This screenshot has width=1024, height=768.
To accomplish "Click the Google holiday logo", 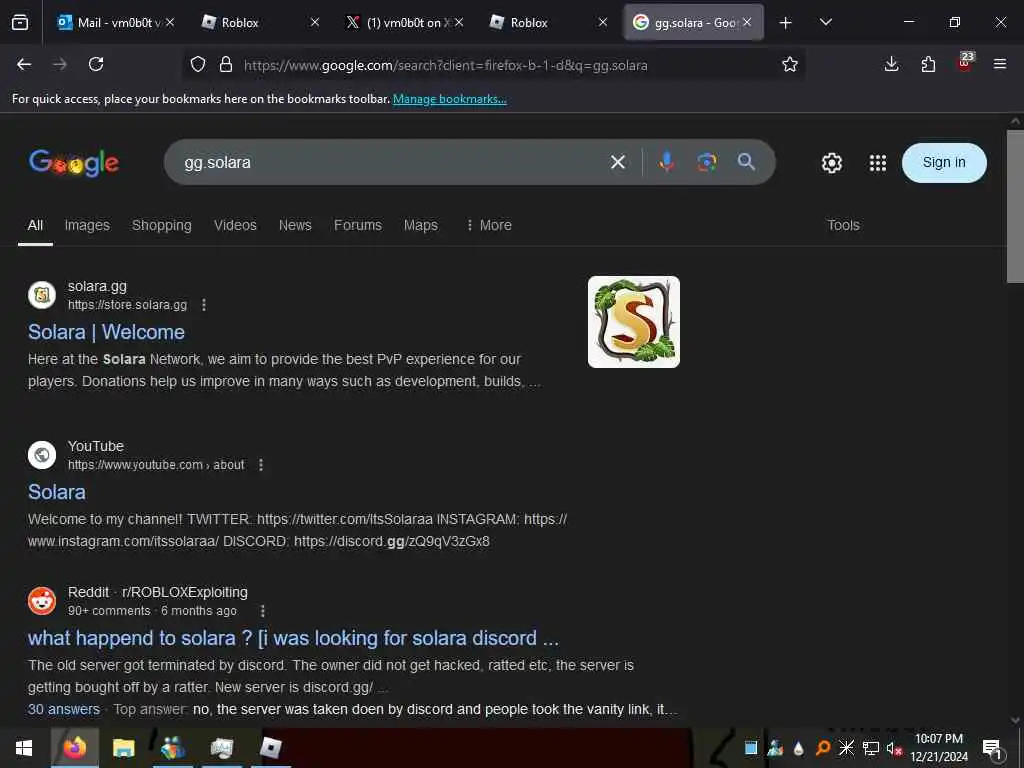I will tap(74, 163).
